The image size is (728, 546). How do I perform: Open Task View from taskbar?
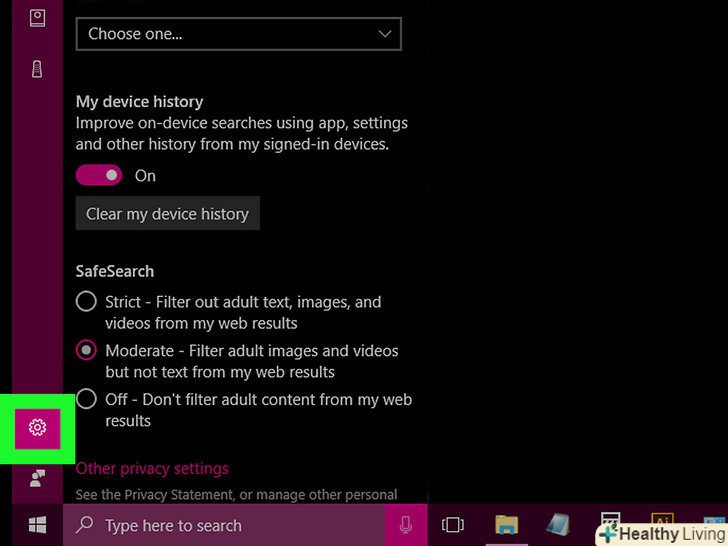pyautogui.click(x=453, y=525)
